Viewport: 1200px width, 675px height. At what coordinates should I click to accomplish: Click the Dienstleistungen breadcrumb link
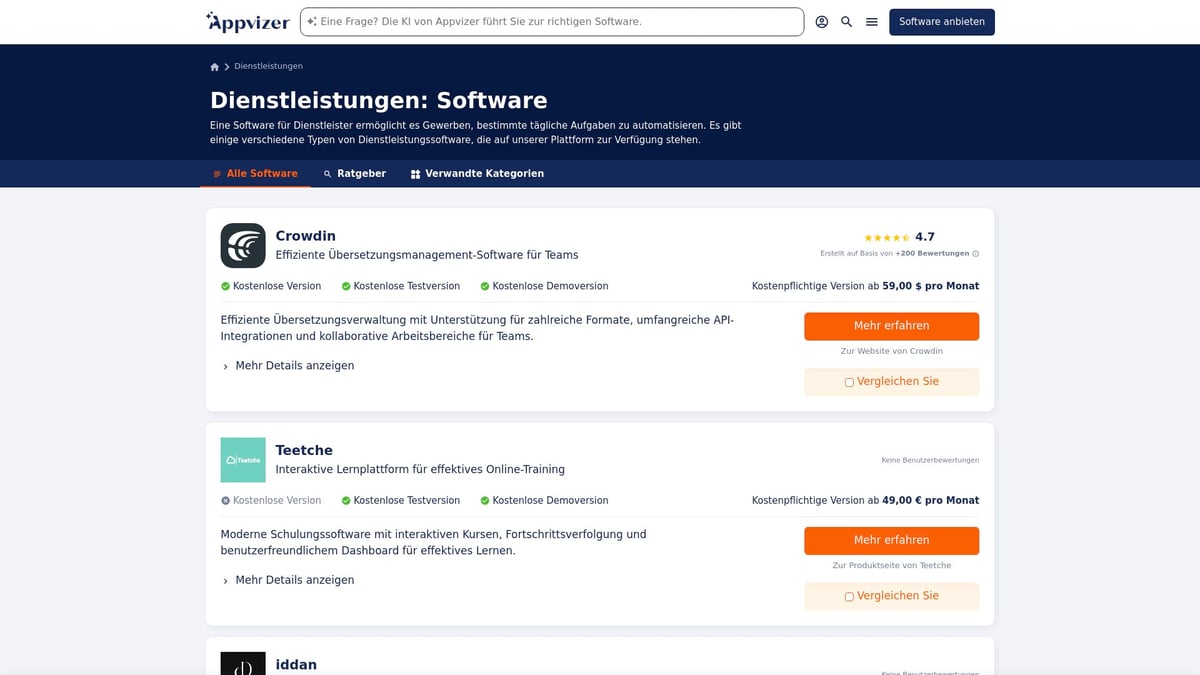pos(268,67)
